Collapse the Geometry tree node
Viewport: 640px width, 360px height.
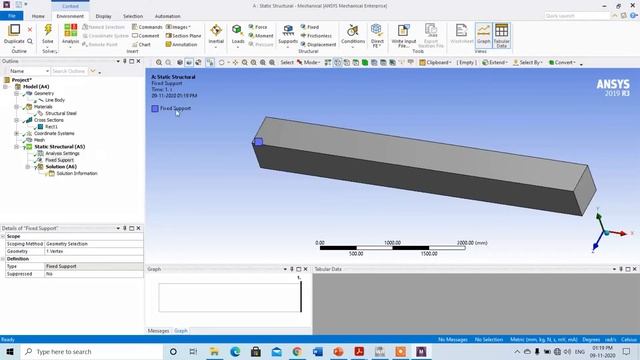coord(16,93)
